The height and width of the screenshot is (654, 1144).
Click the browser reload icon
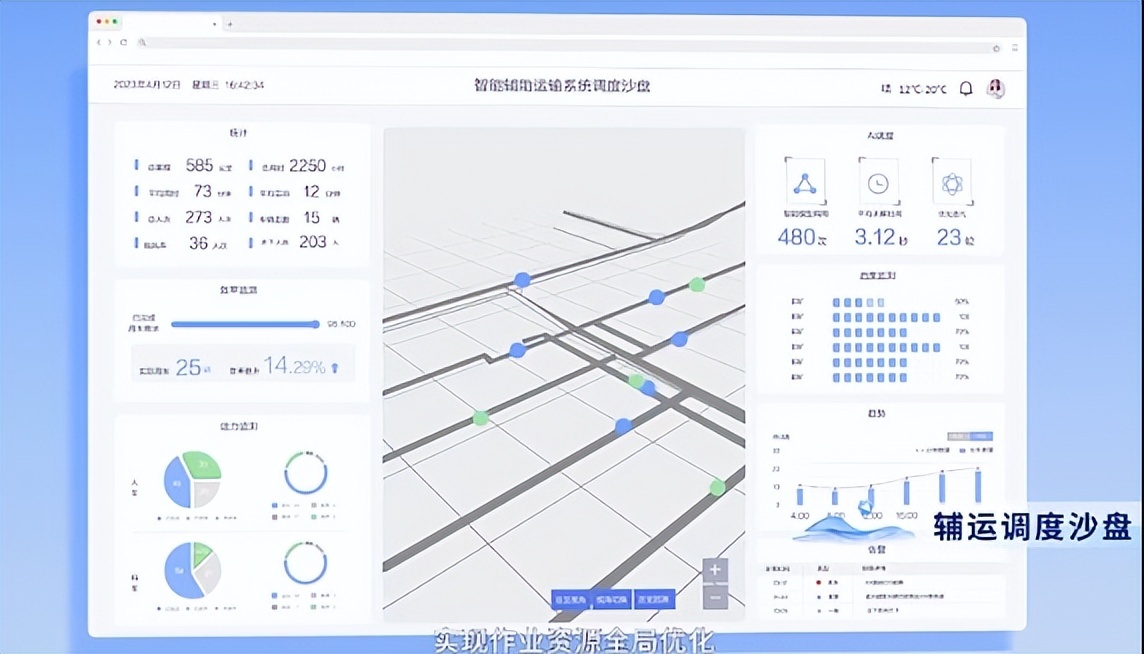click(x=124, y=43)
